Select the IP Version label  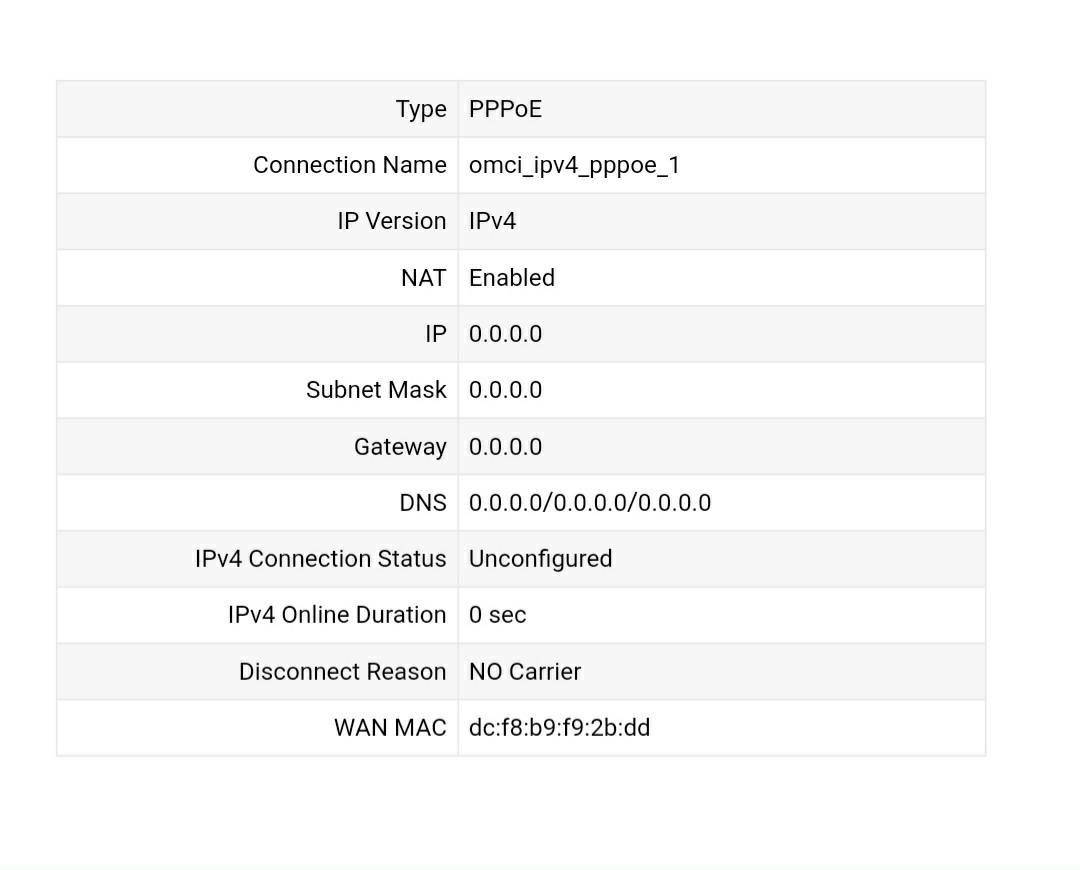coord(391,221)
